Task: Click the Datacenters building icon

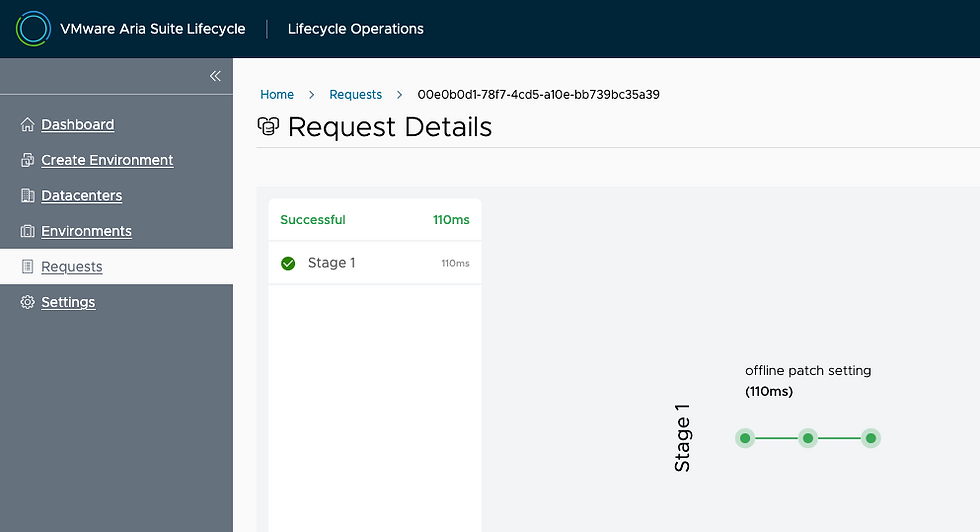Action: coord(28,196)
